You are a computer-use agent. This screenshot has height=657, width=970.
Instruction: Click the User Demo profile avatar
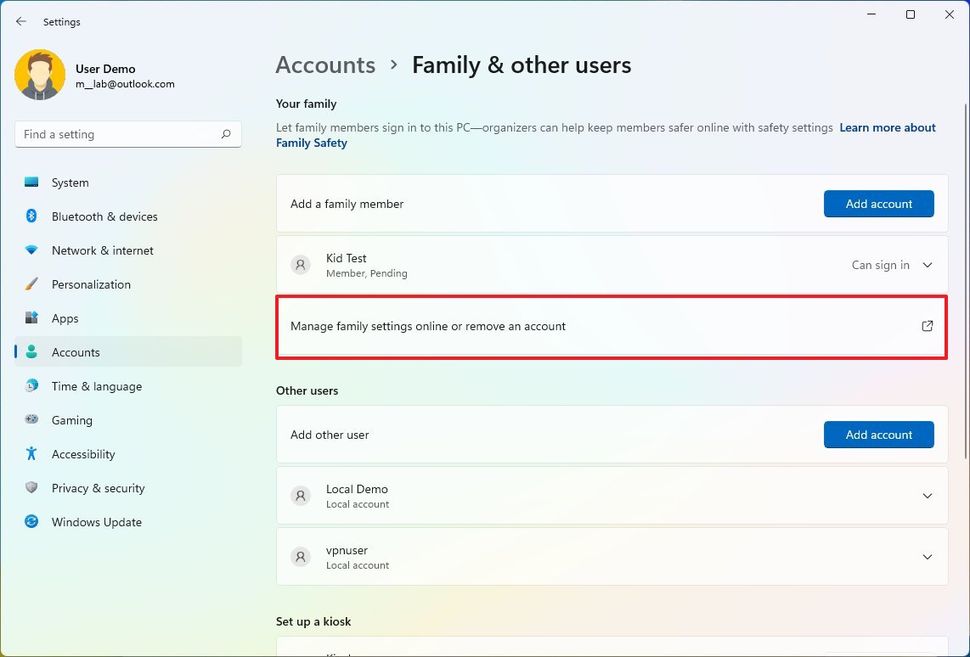coord(40,76)
